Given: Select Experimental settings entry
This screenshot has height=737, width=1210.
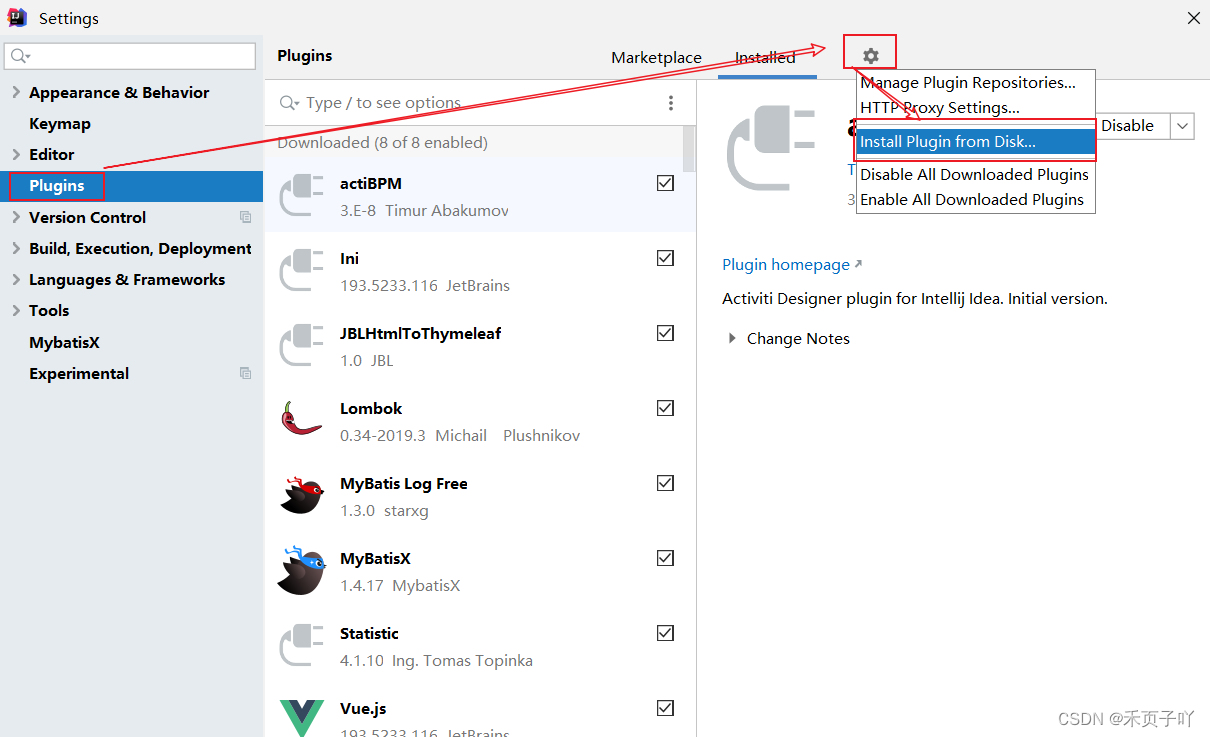Looking at the screenshot, I should 79,373.
